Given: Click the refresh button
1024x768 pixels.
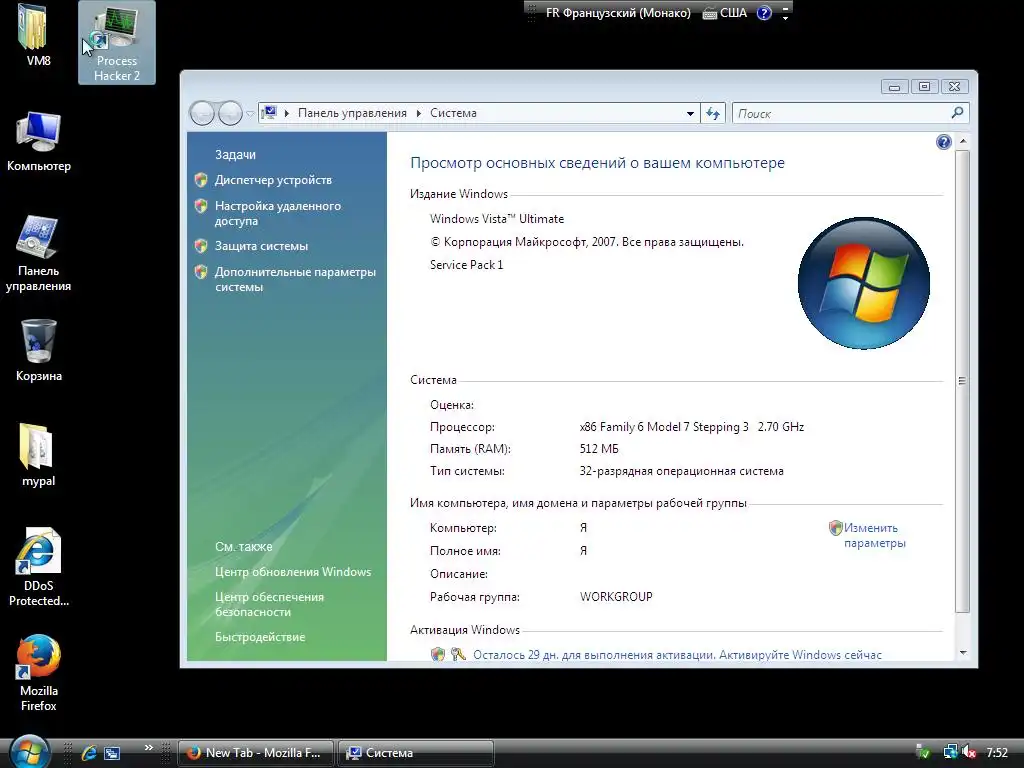Looking at the screenshot, I should (x=712, y=114).
